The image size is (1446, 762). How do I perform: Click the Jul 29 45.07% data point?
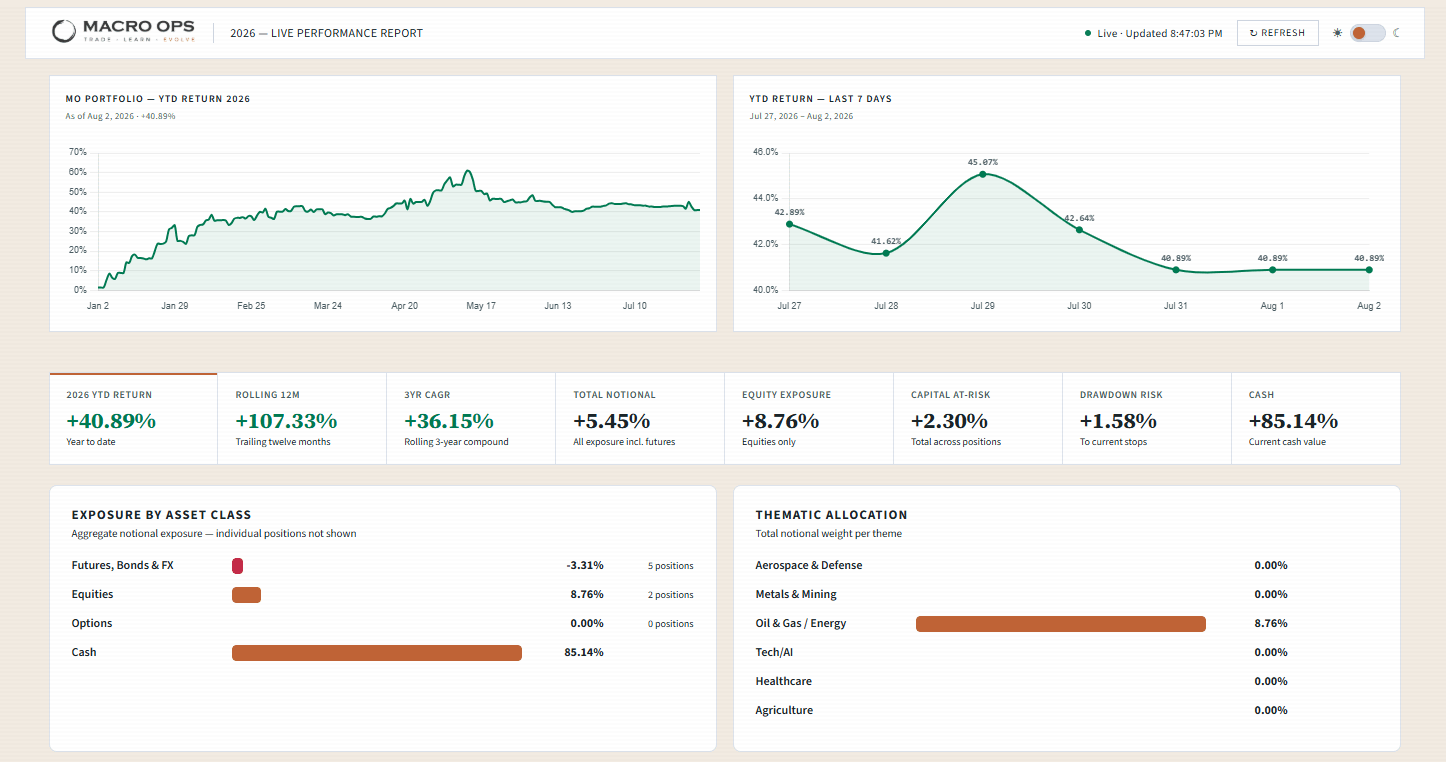coord(982,174)
